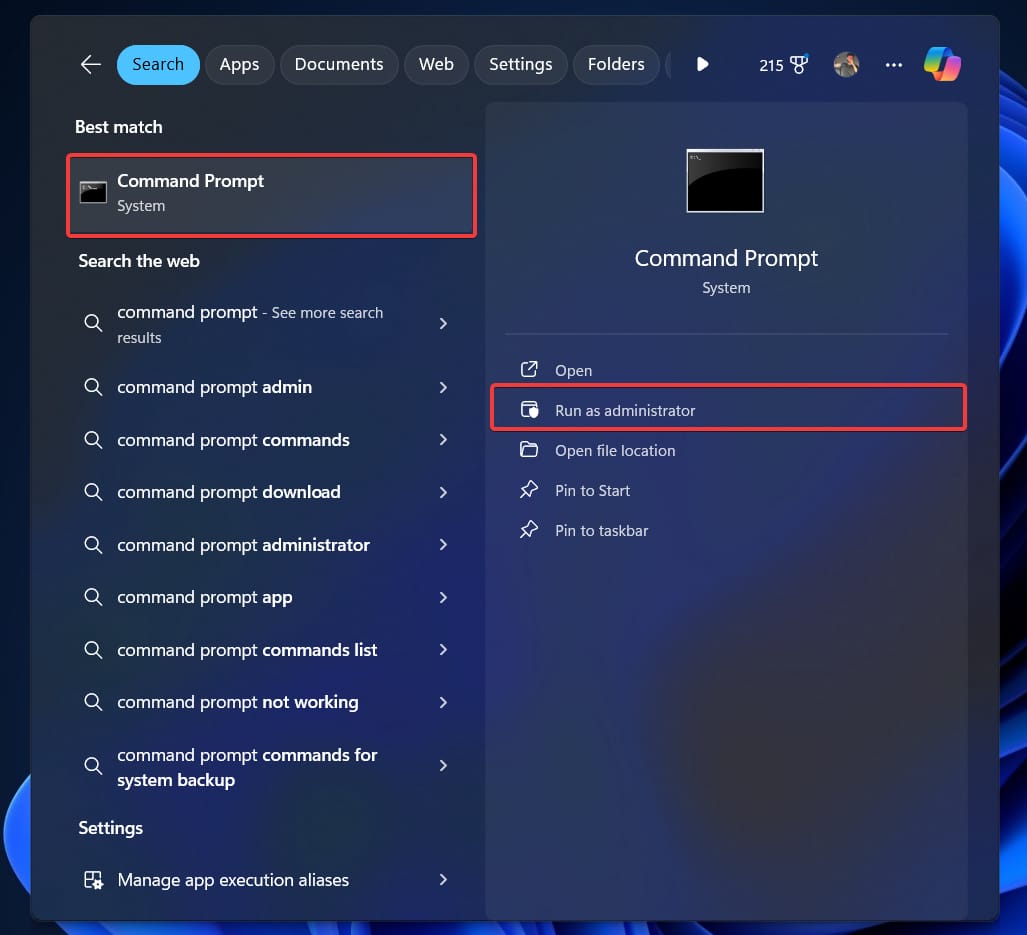This screenshot has width=1027, height=935.
Task: Go back with the left arrow
Action: [90, 64]
